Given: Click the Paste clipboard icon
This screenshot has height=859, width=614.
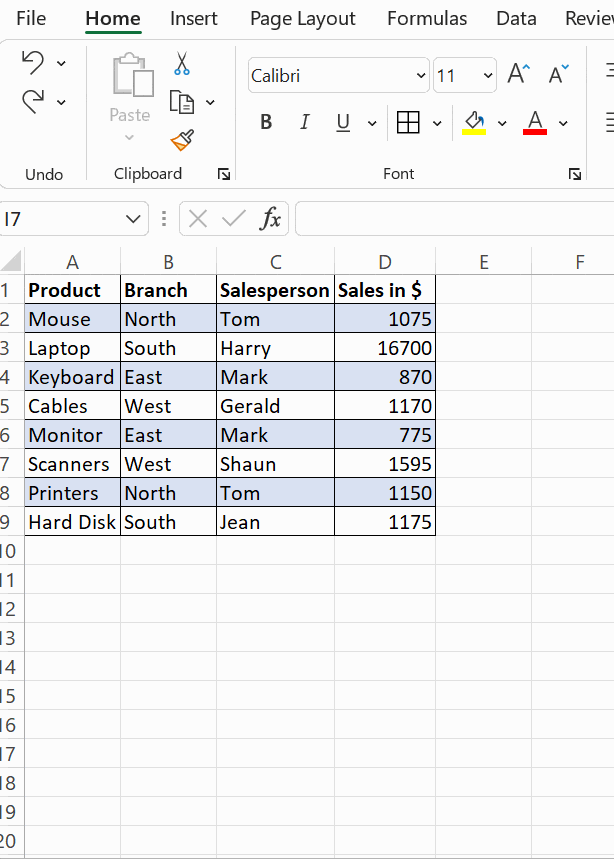Looking at the screenshot, I should 133,75.
